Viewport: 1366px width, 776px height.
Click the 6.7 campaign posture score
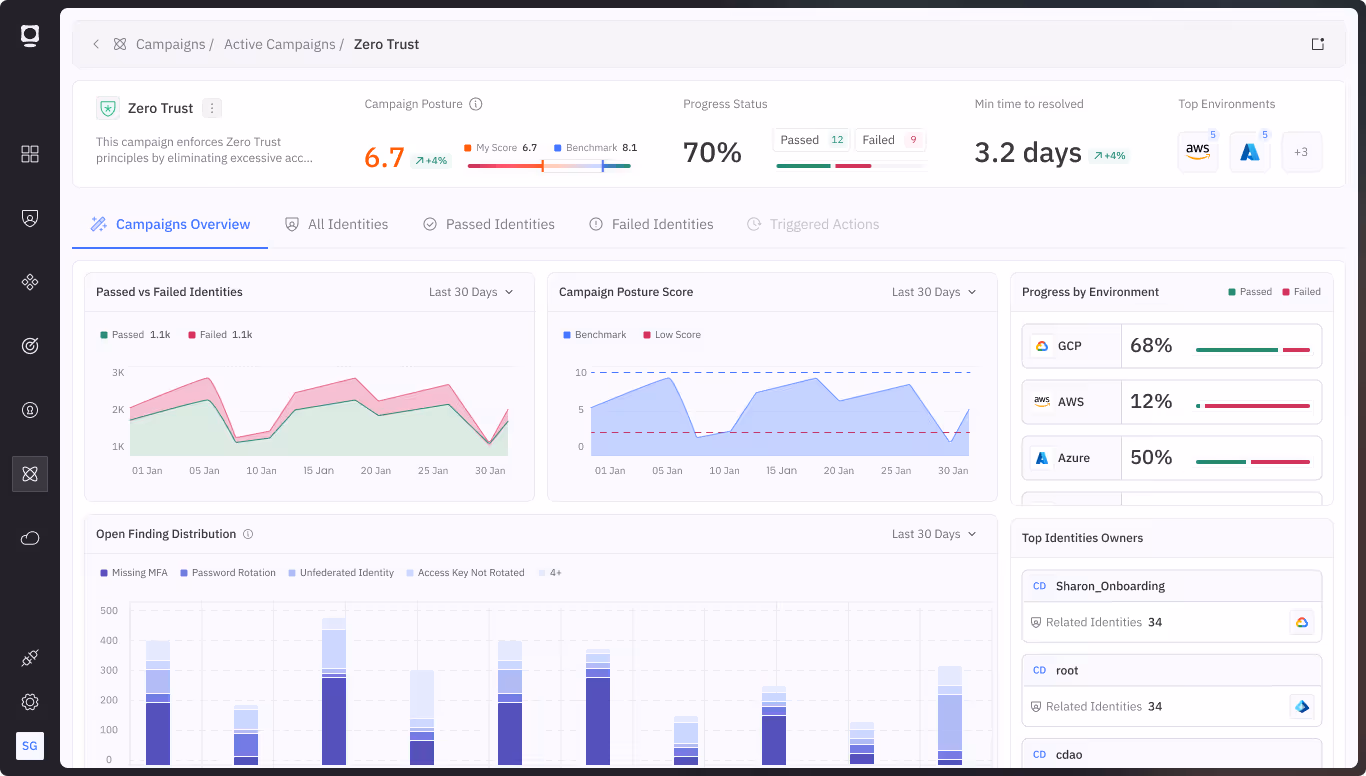(384, 158)
